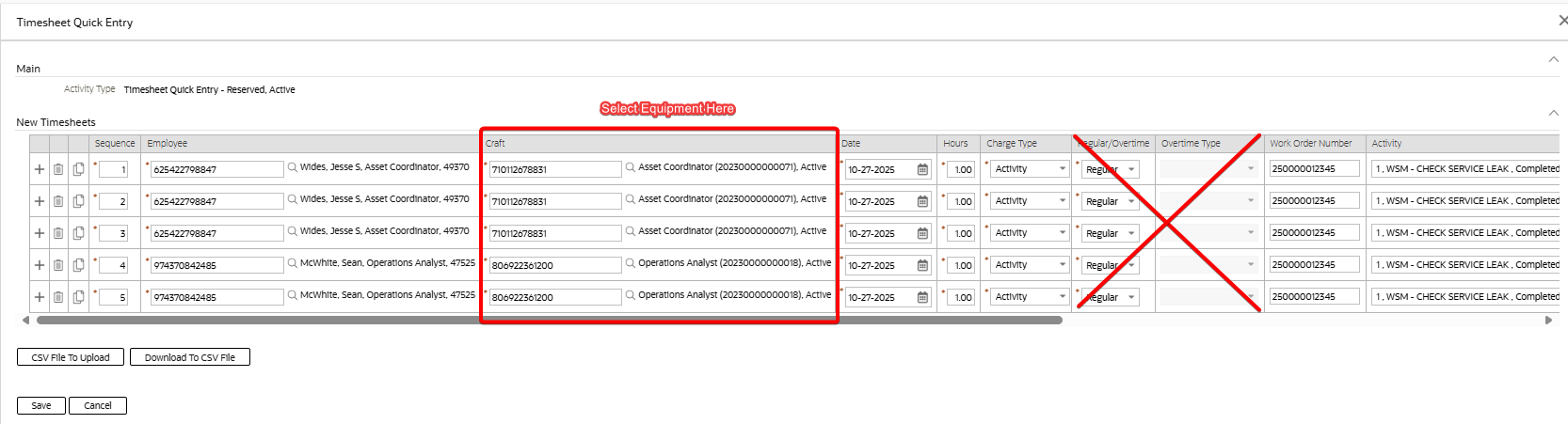Collapse the Main section
The width and height of the screenshot is (1568, 424).
point(1553,59)
